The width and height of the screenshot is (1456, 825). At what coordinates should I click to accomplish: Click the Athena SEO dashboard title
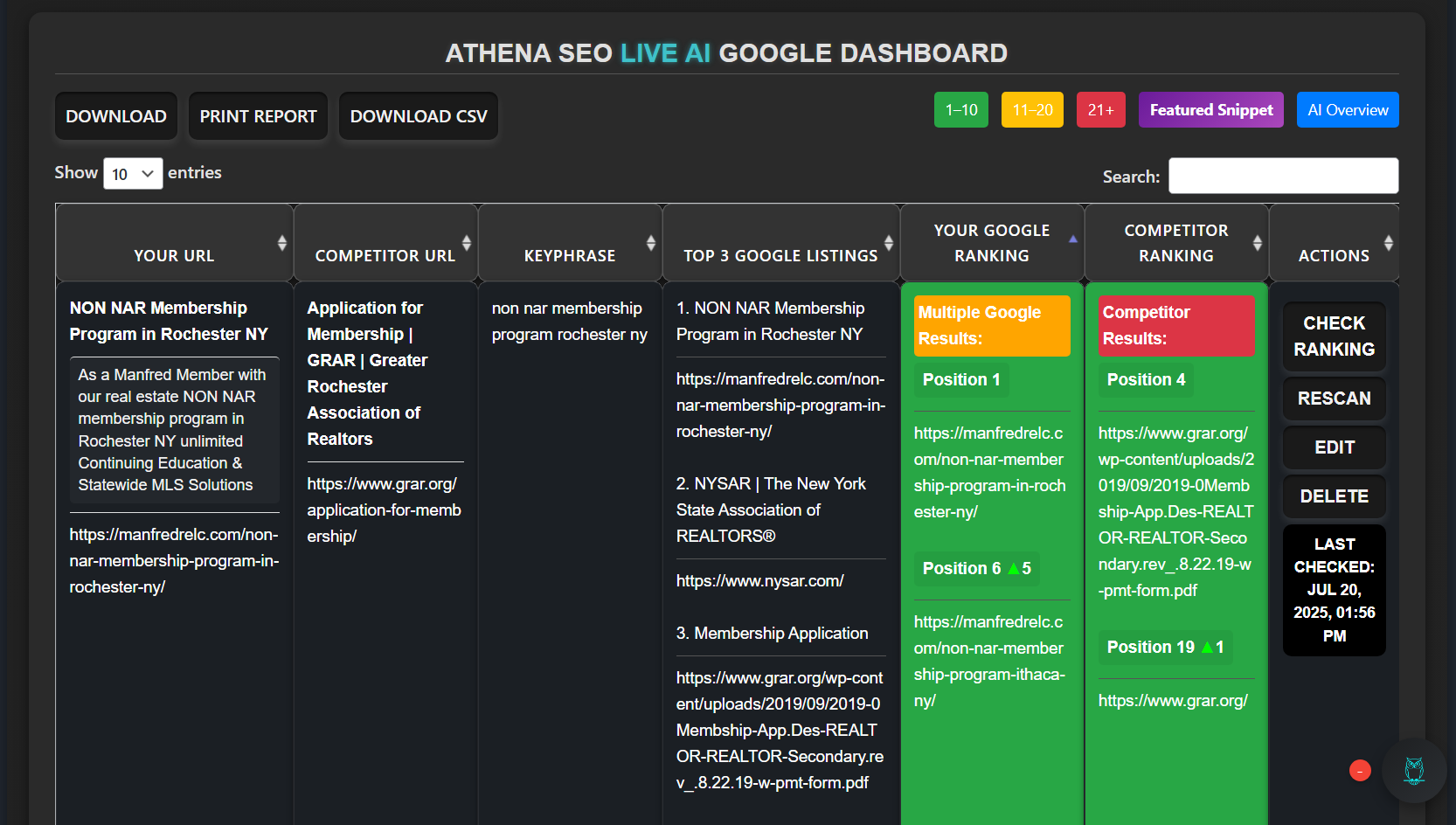pos(726,53)
